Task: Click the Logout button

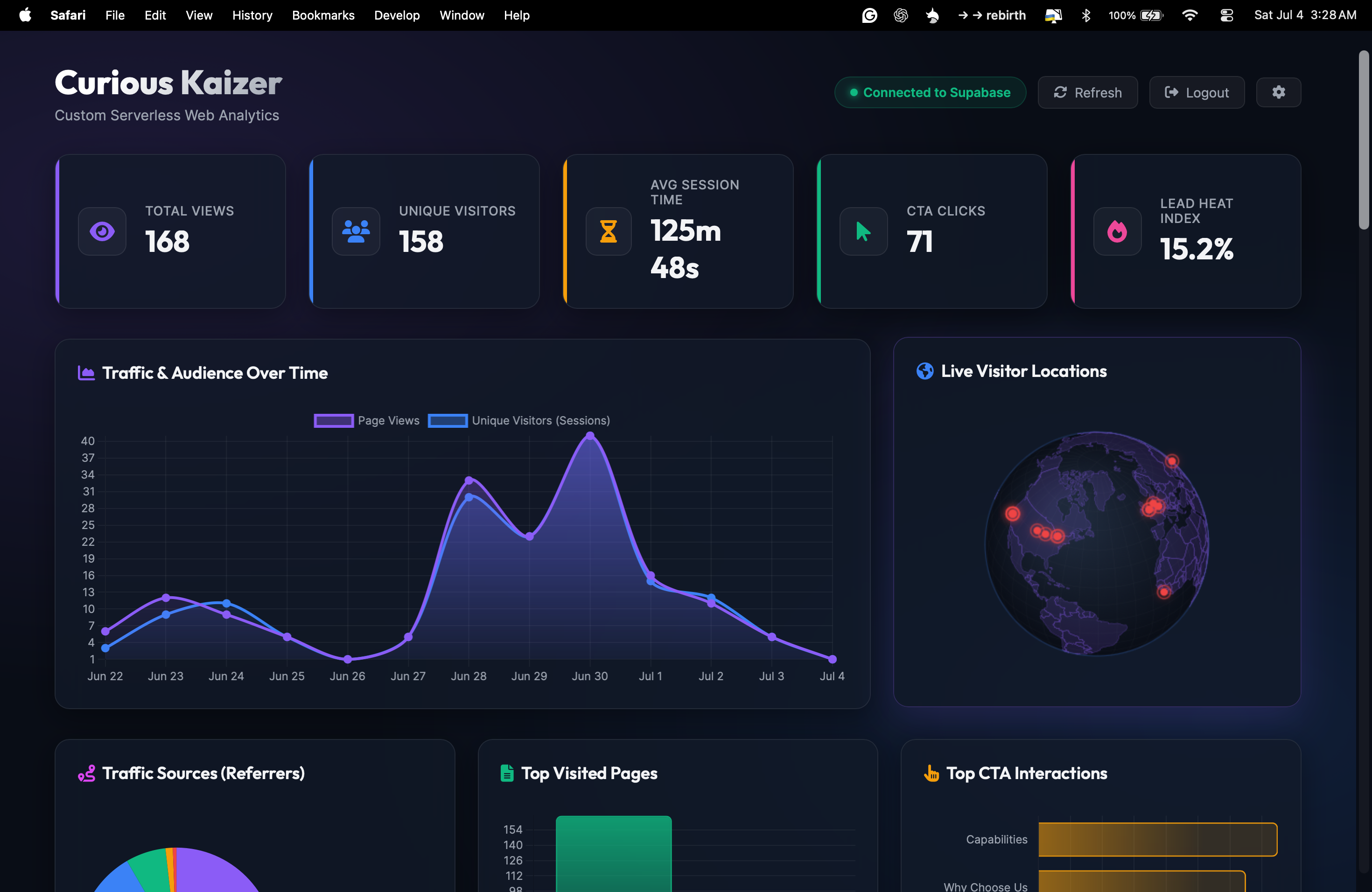Action: coord(1196,92)
